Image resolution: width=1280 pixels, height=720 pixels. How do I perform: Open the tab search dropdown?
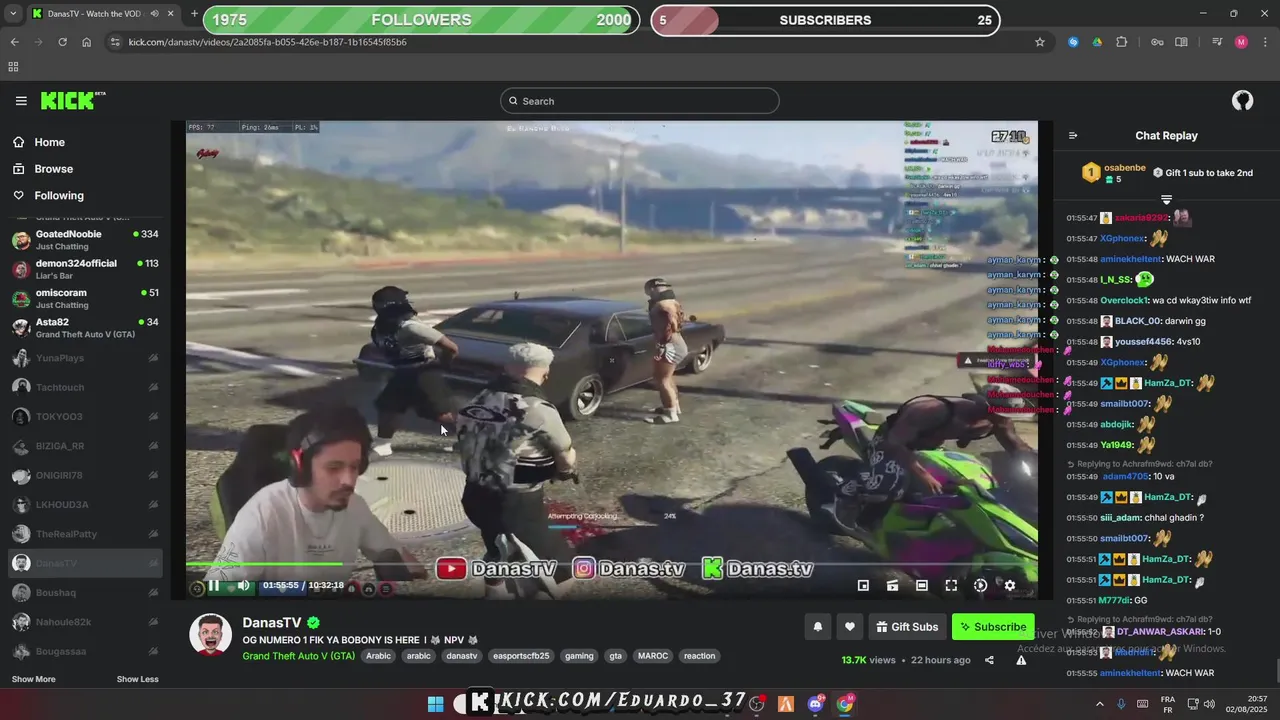[x=12, y=14]
